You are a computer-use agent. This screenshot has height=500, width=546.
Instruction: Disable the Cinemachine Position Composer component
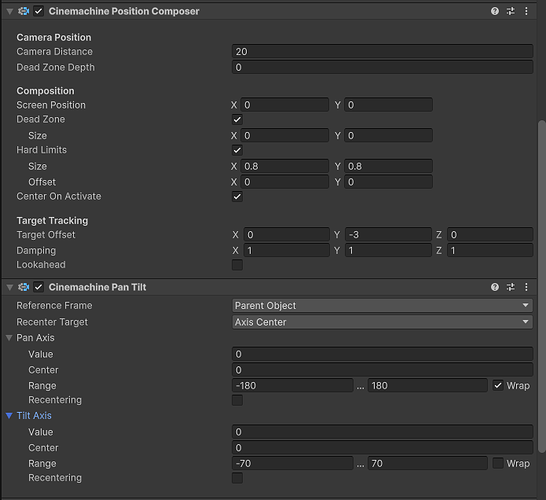(38, 11)
